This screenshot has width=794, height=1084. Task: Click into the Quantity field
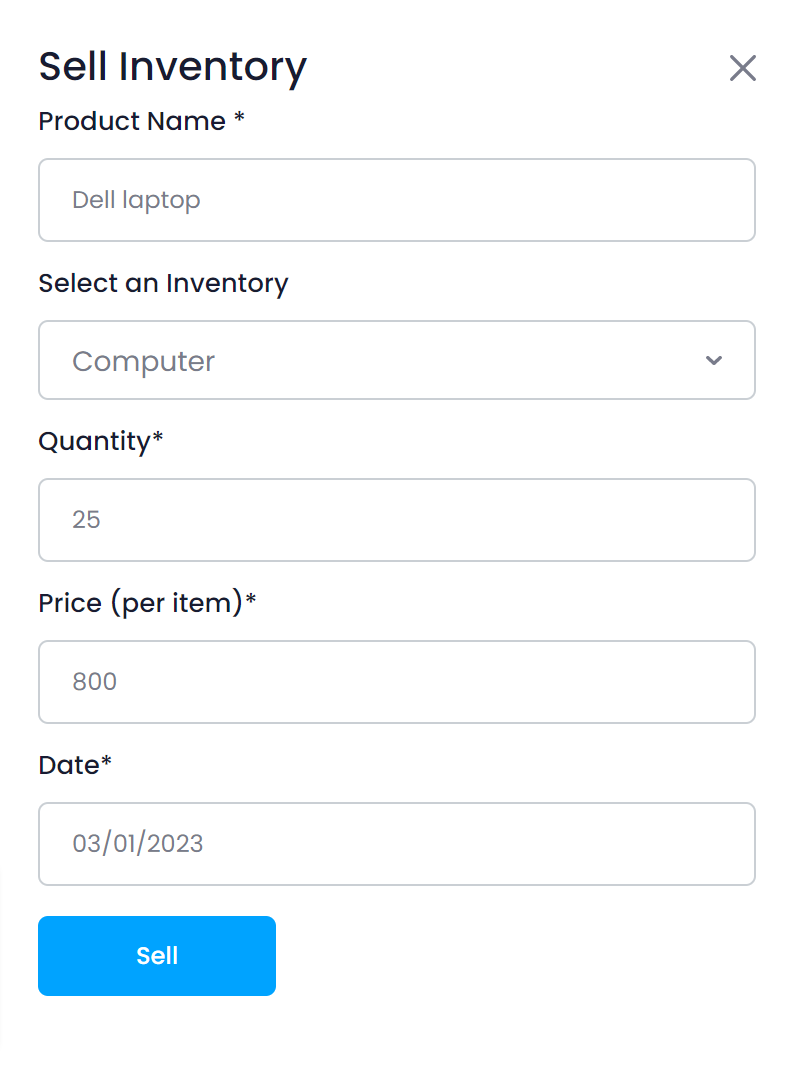396,520
